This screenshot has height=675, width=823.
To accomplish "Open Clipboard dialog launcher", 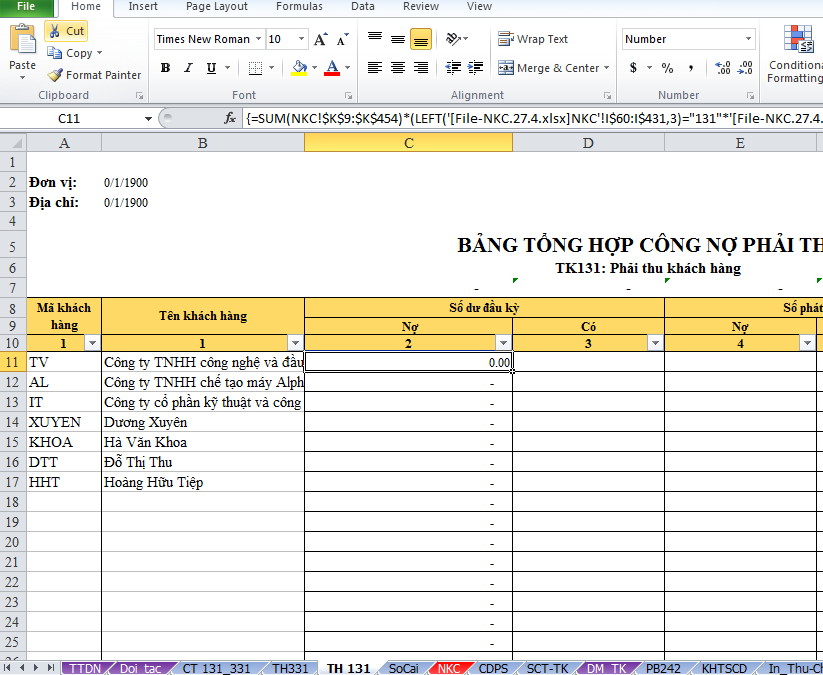I will (x=140, y=96).
